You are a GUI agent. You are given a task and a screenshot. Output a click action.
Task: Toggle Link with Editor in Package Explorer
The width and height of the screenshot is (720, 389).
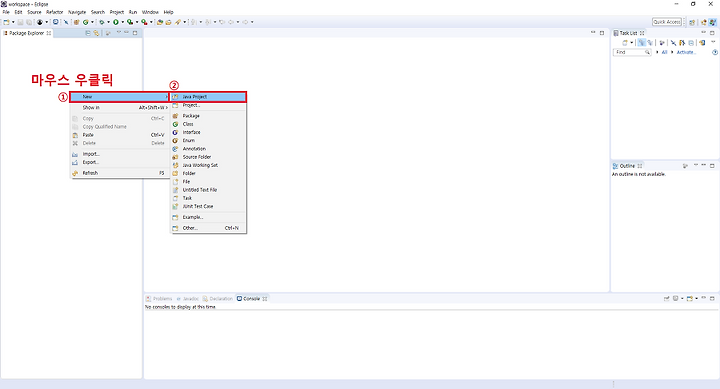(96, 33)
